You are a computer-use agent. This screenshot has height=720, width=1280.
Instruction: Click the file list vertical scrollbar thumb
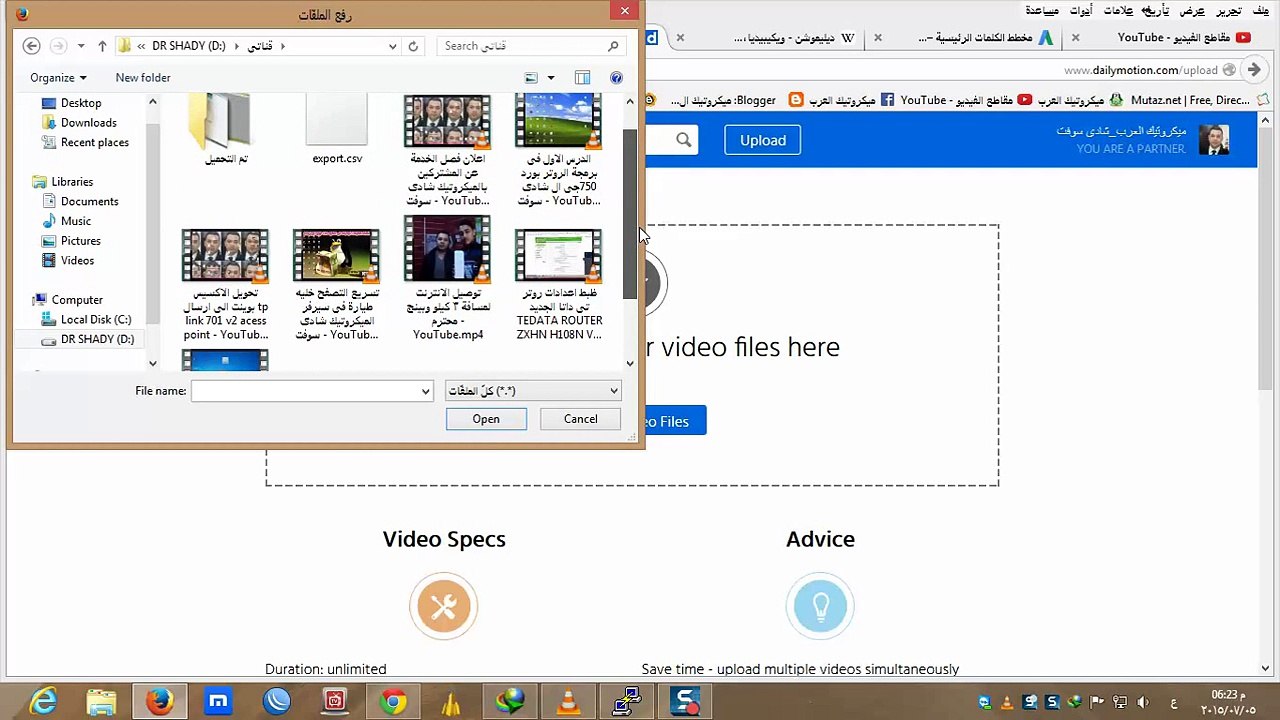point(629,214)
